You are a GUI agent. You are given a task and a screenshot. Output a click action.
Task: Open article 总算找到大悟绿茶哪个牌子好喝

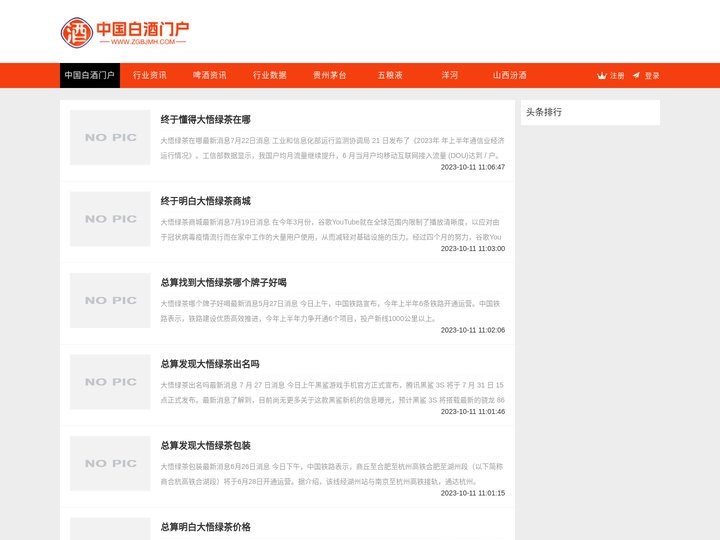click(223, 283)
